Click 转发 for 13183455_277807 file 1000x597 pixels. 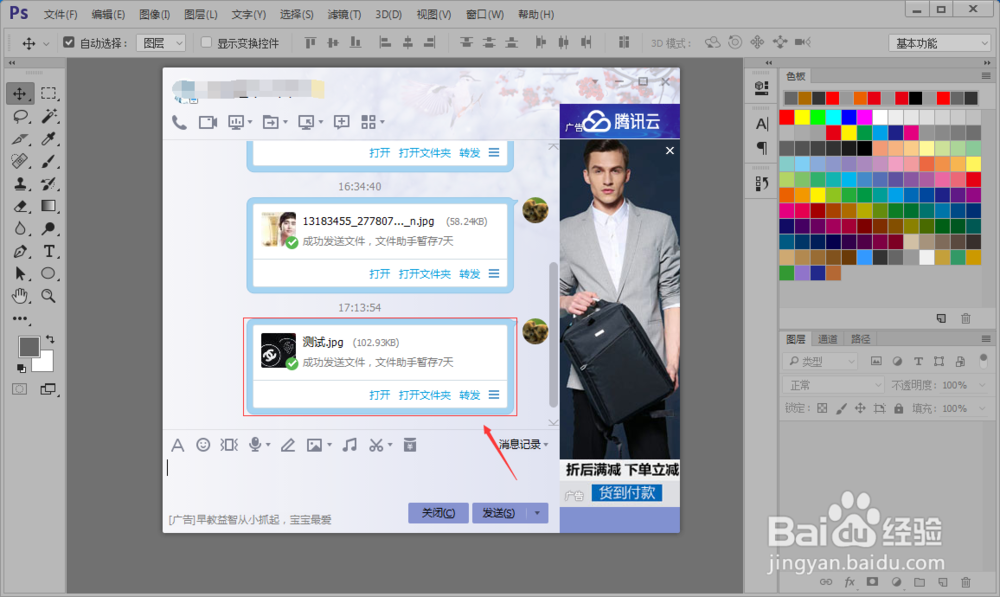[x=469, y=274]
